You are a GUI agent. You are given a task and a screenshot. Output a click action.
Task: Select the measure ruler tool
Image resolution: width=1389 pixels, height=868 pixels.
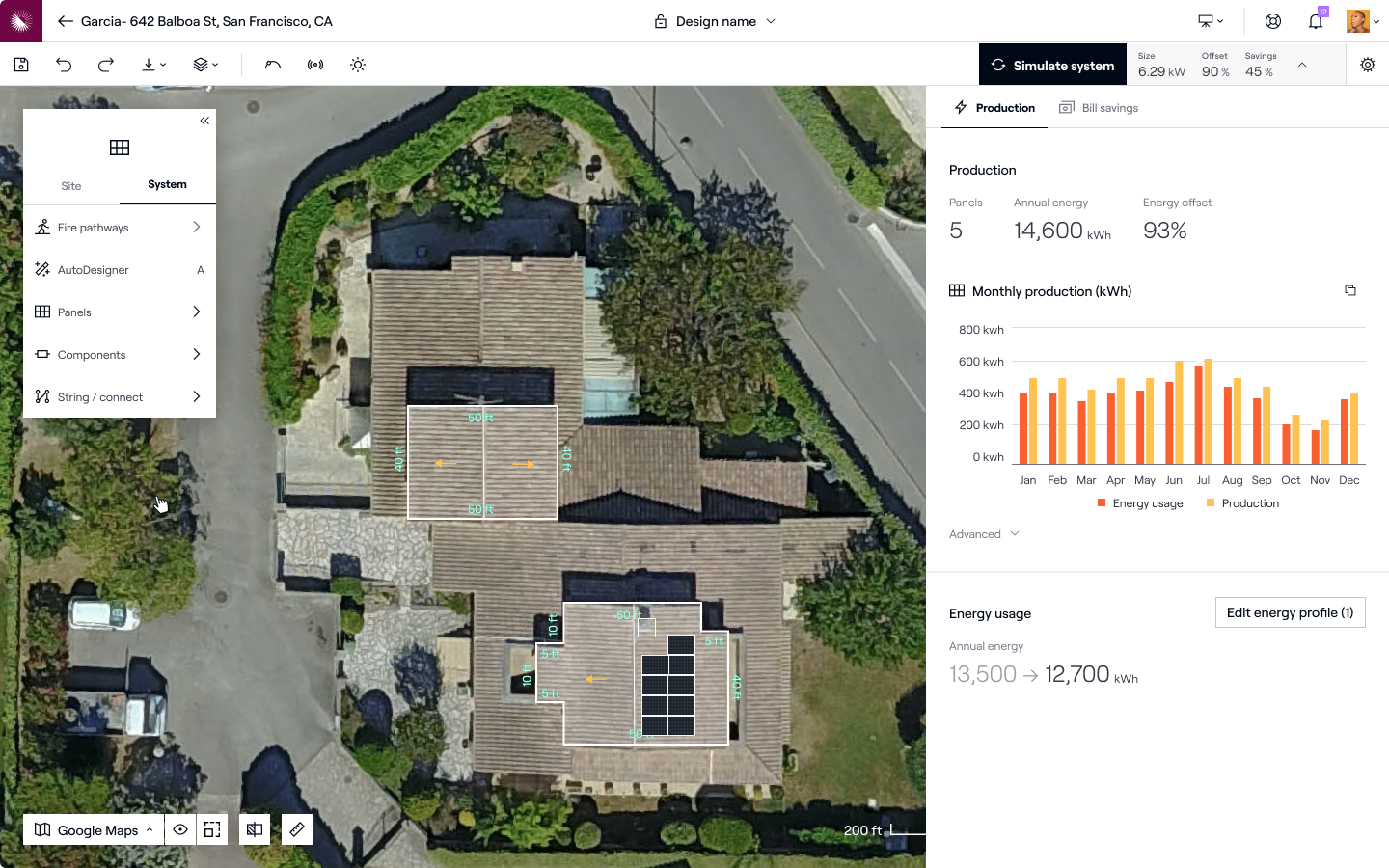coord(297,829)
